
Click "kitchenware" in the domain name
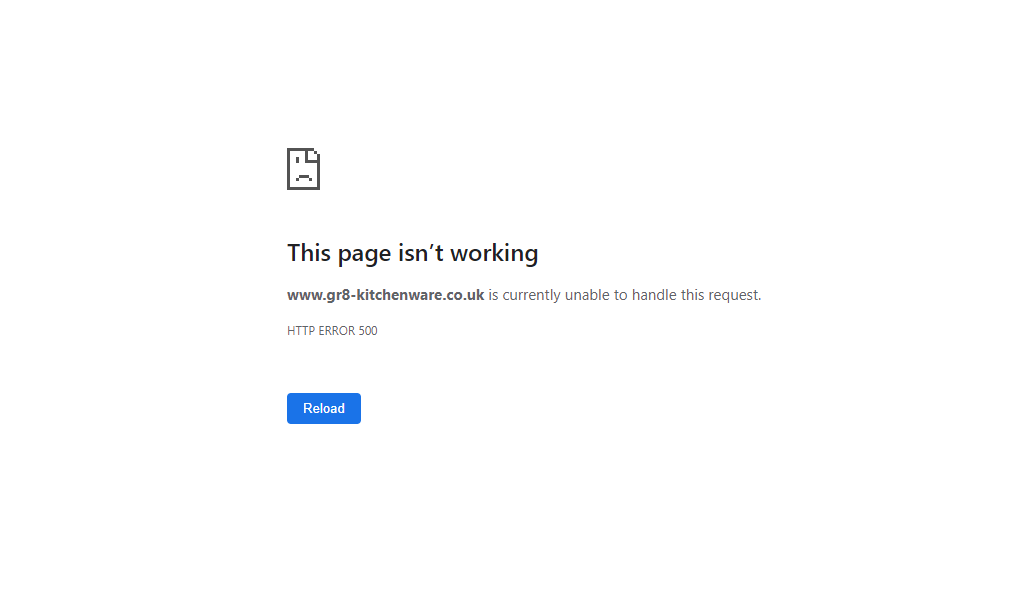399,295
